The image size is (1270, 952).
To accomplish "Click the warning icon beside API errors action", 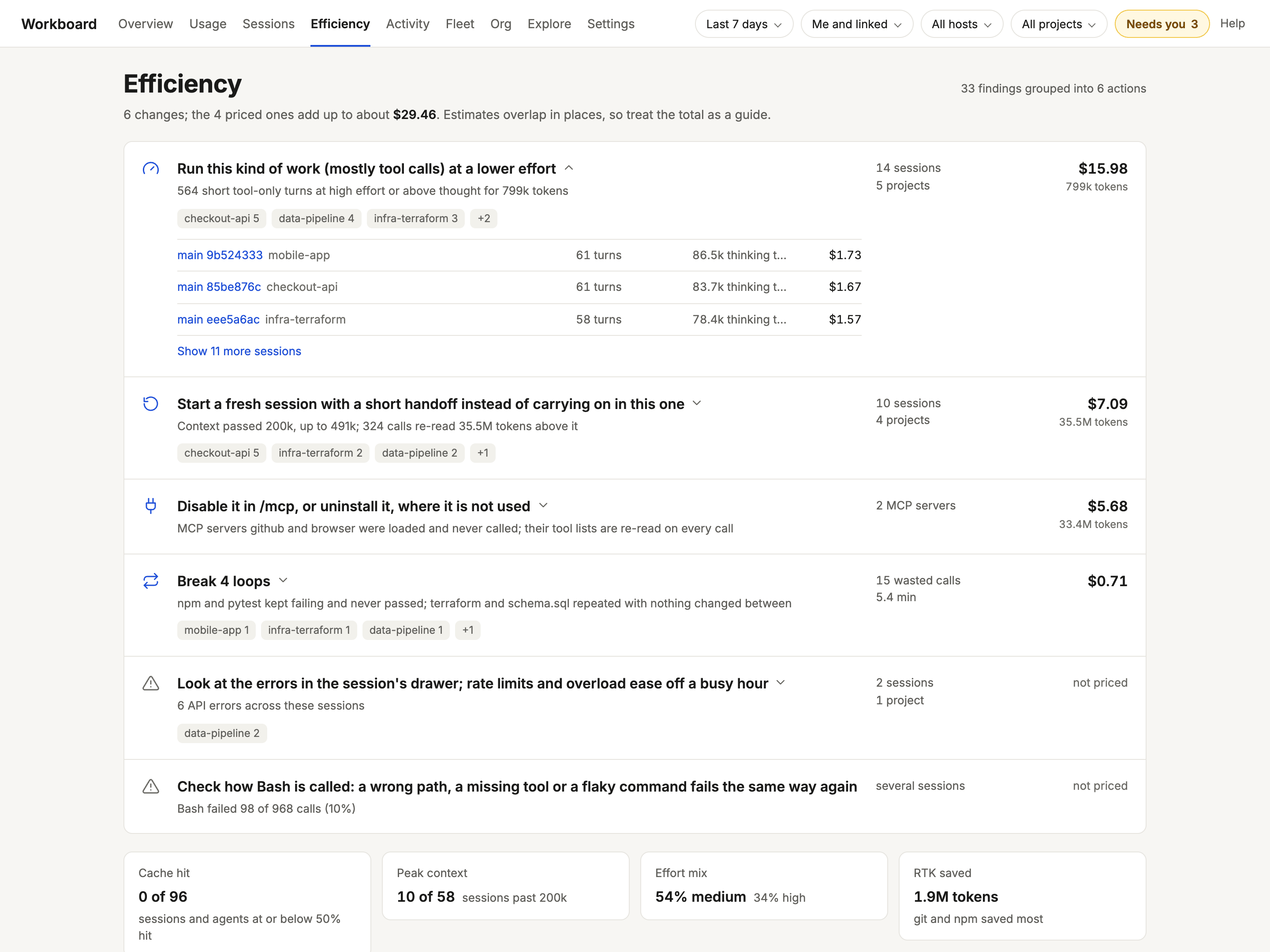I will pos(150,684).
